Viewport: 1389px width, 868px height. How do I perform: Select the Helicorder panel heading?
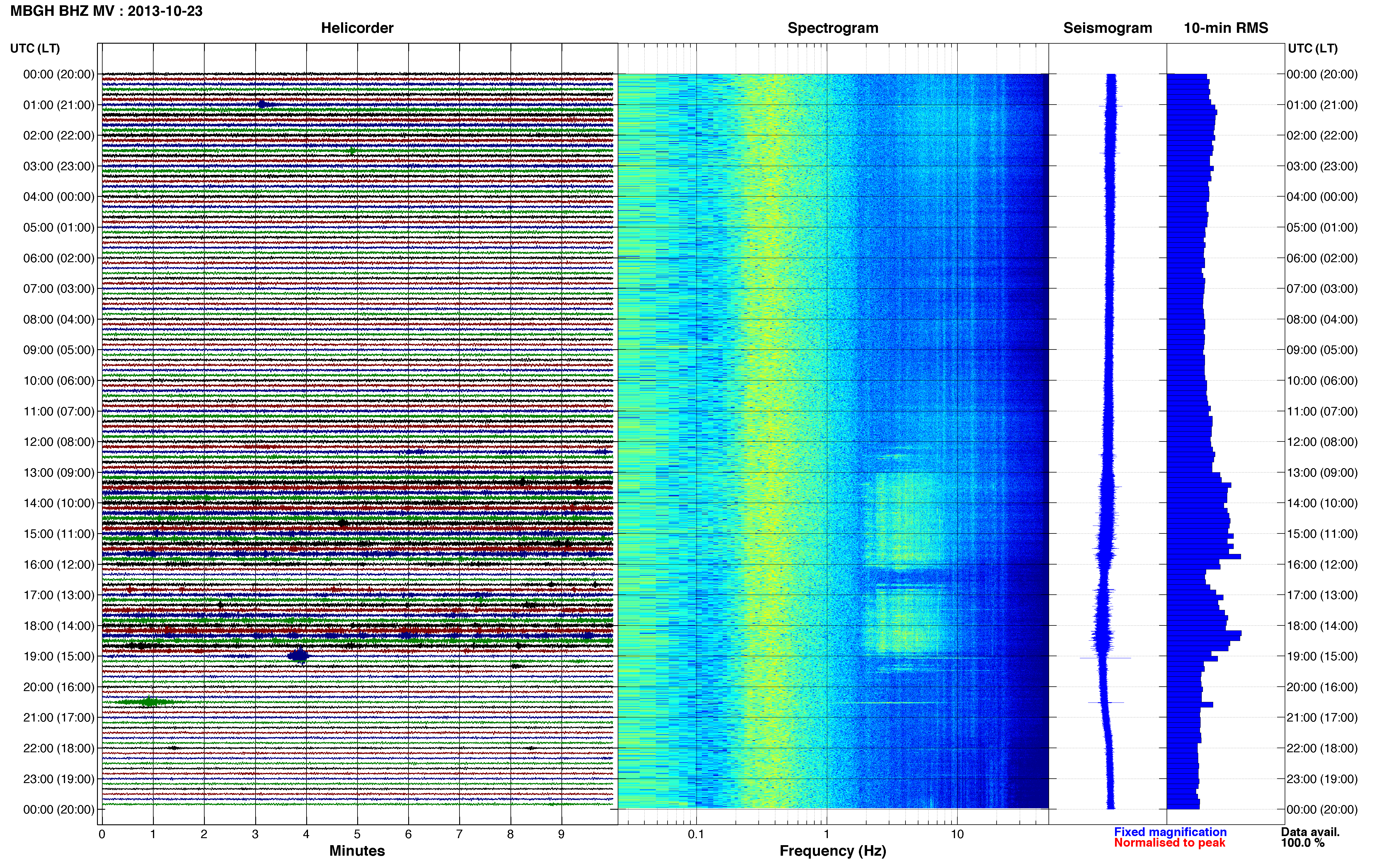point(357,28)
